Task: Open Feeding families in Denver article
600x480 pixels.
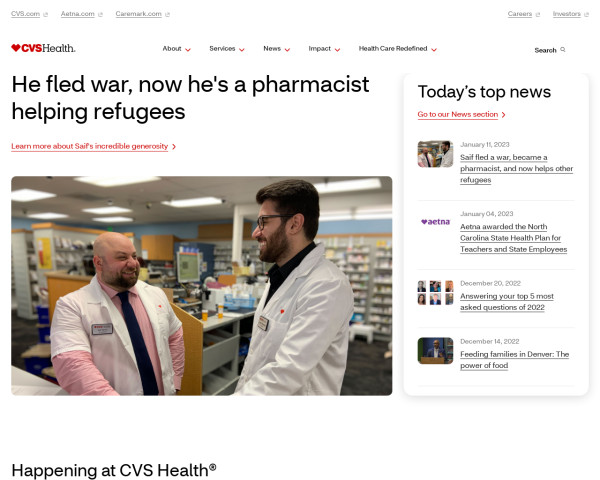Action: pyautogui.click(x=514, y=360)
